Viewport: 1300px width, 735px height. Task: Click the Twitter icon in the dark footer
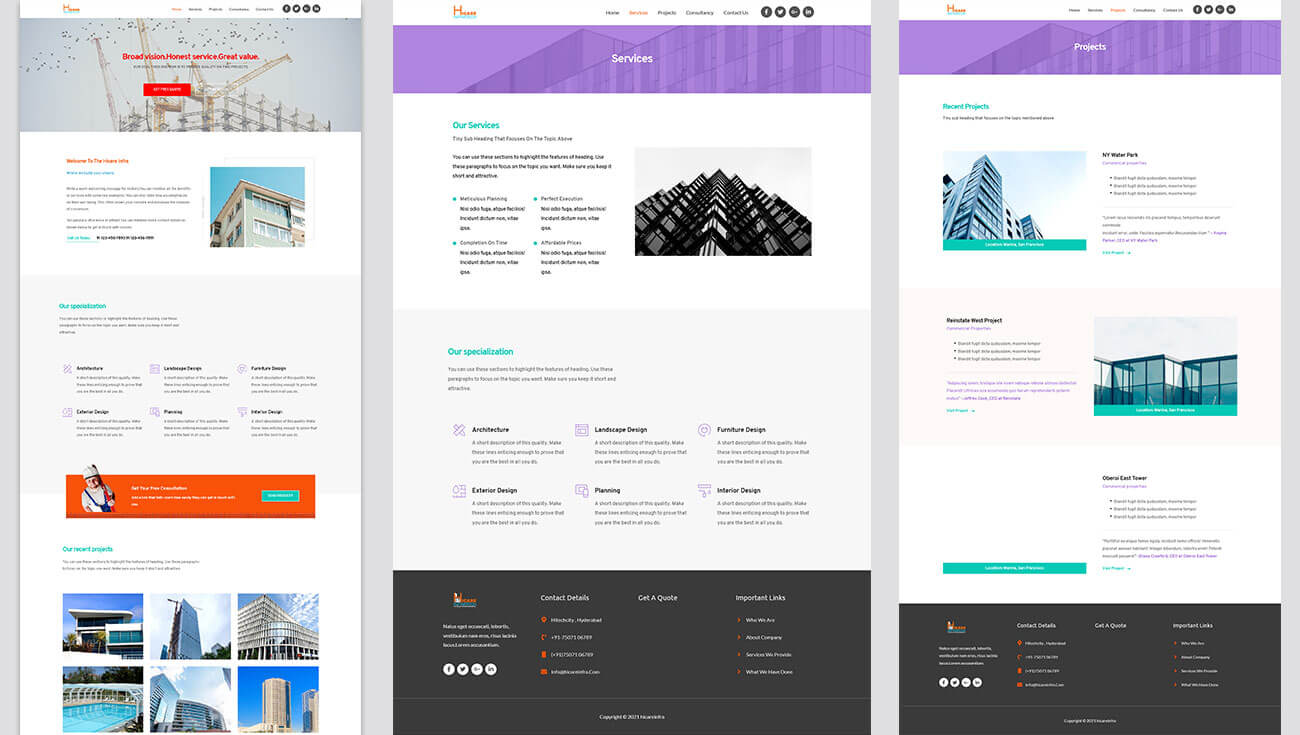point(462,669)
